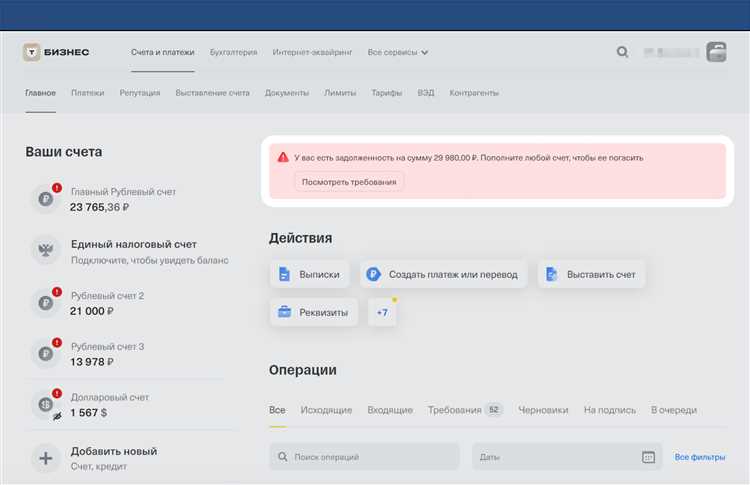Click hidden-eye icon on Долларовый счет
Screen dimensions: 750x485
coord(57,416)
